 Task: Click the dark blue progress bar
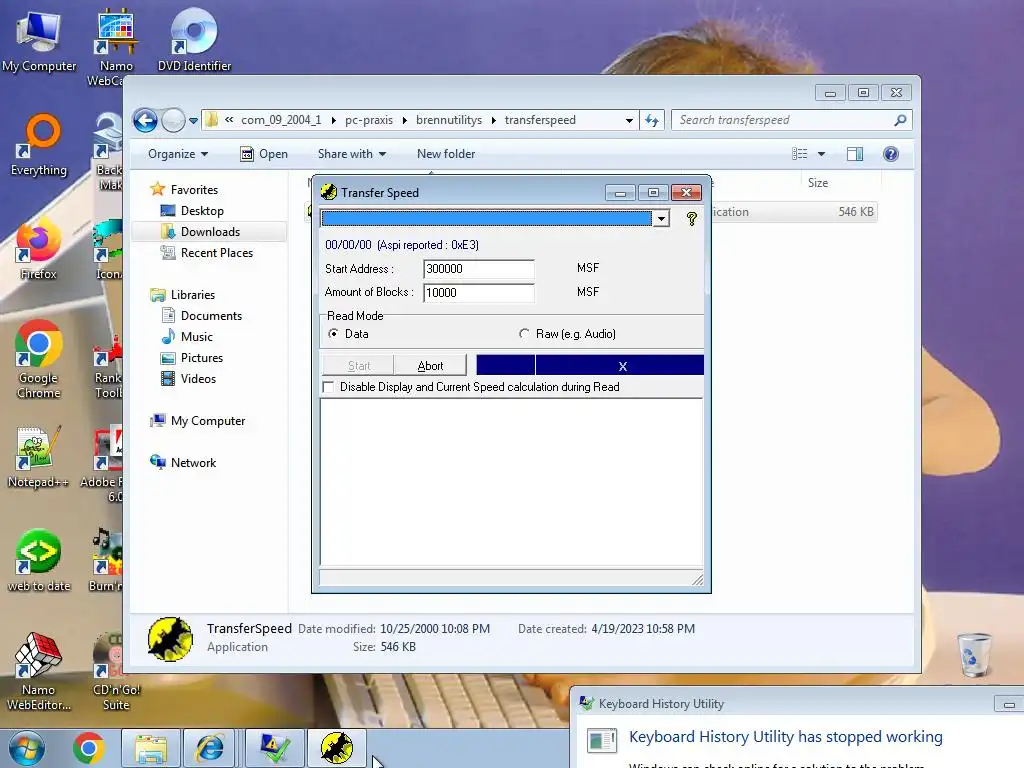(x=590, y=365)
